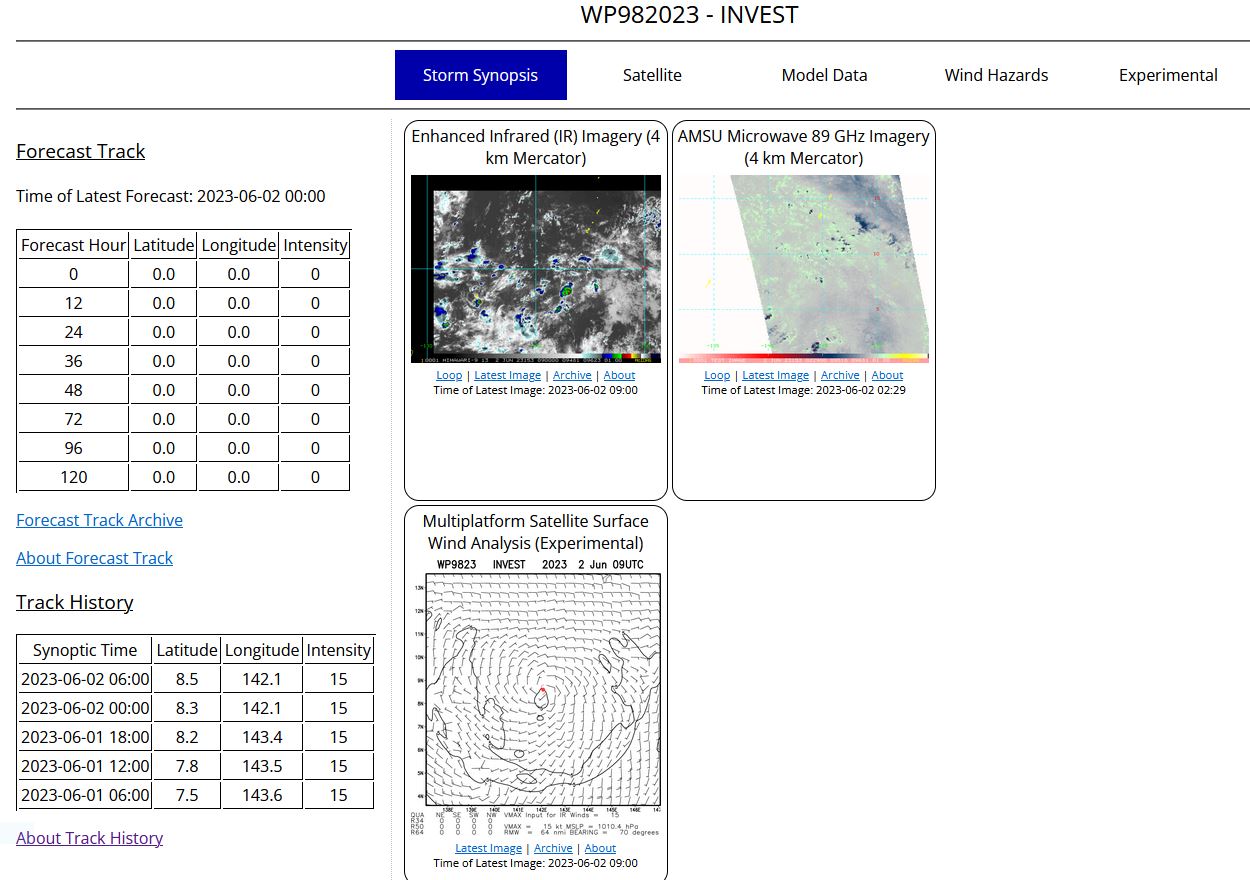Click the About Forecast Track link
Image resolution: width=1250 pixels, height=880 pixels.
tap(94, 558)
